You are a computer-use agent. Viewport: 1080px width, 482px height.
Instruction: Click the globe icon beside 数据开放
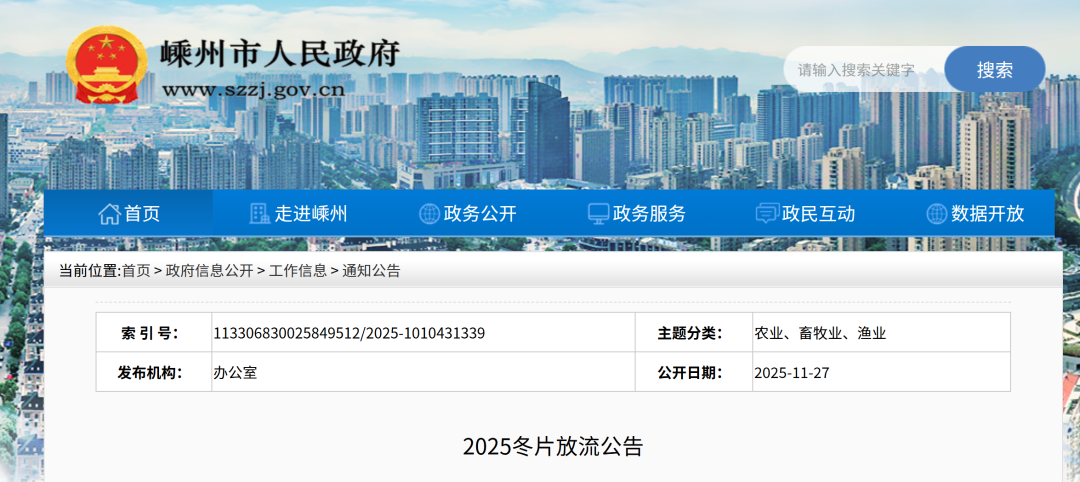936,213
